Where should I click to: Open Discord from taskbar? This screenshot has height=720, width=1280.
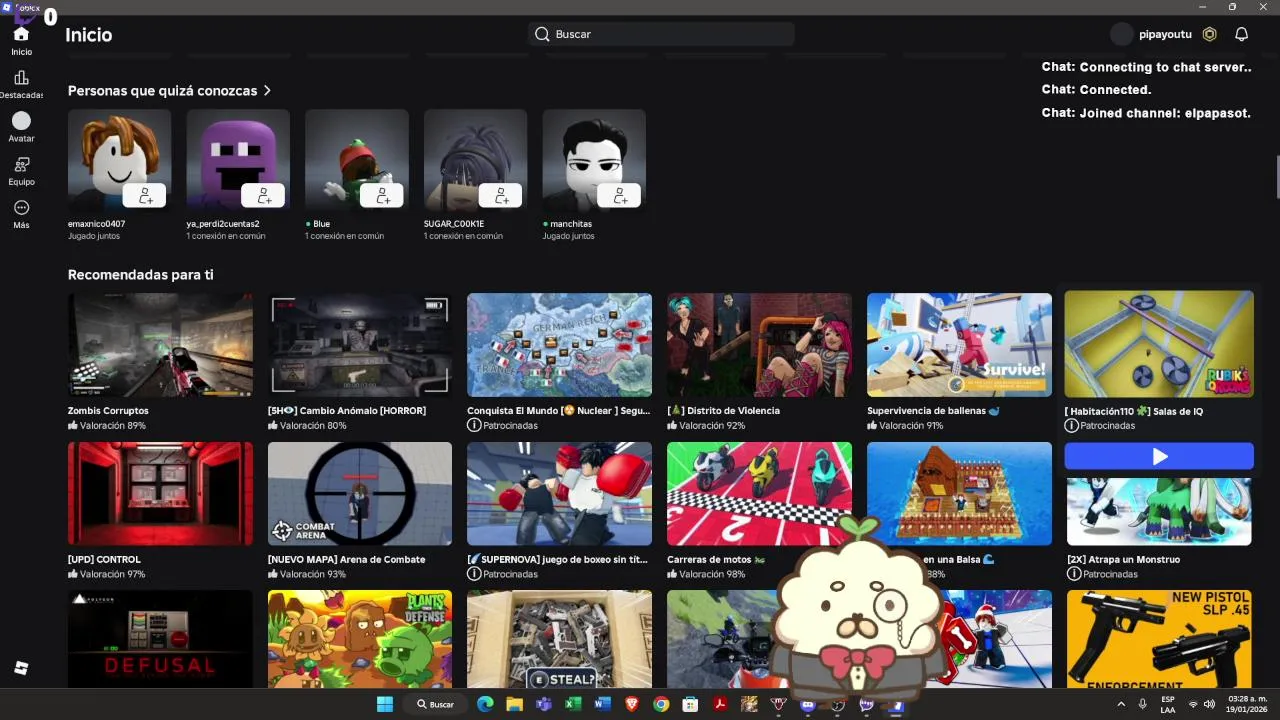click(x=808, y=704)
